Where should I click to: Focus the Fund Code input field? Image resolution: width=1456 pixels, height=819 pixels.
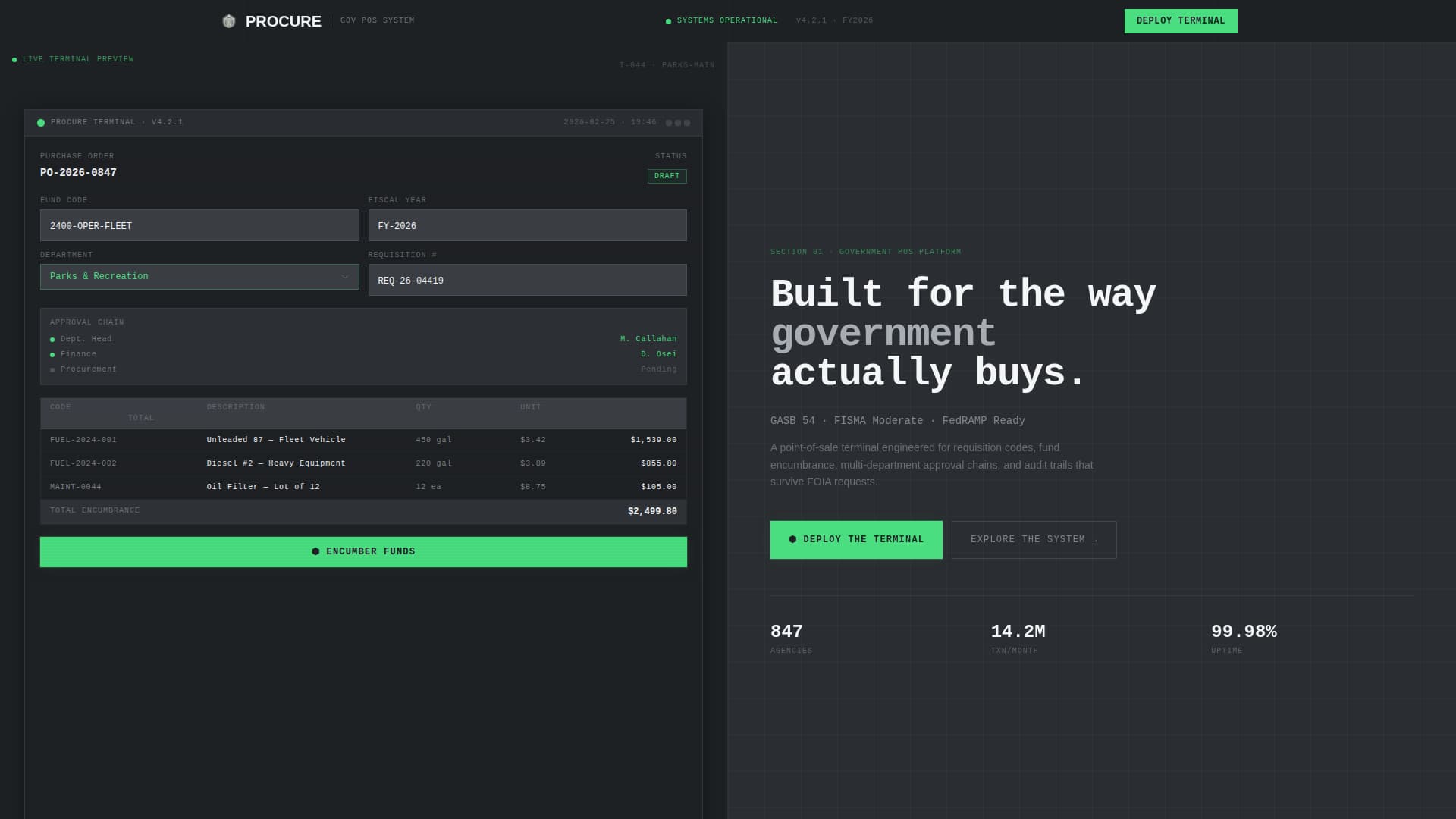tap(199, 225)
